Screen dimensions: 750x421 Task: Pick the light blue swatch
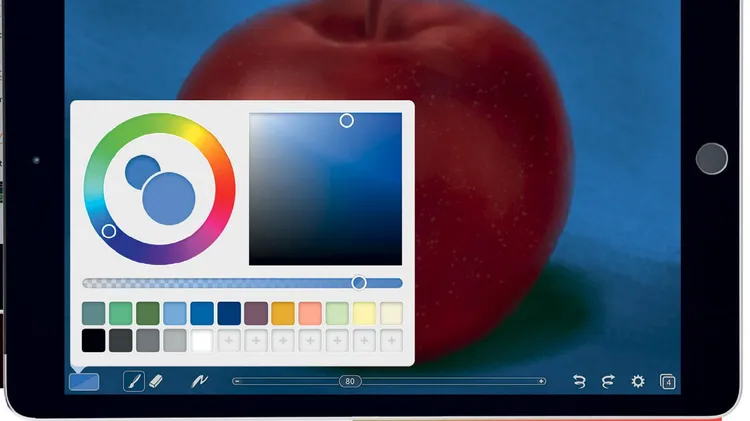[x=175, y=313]
